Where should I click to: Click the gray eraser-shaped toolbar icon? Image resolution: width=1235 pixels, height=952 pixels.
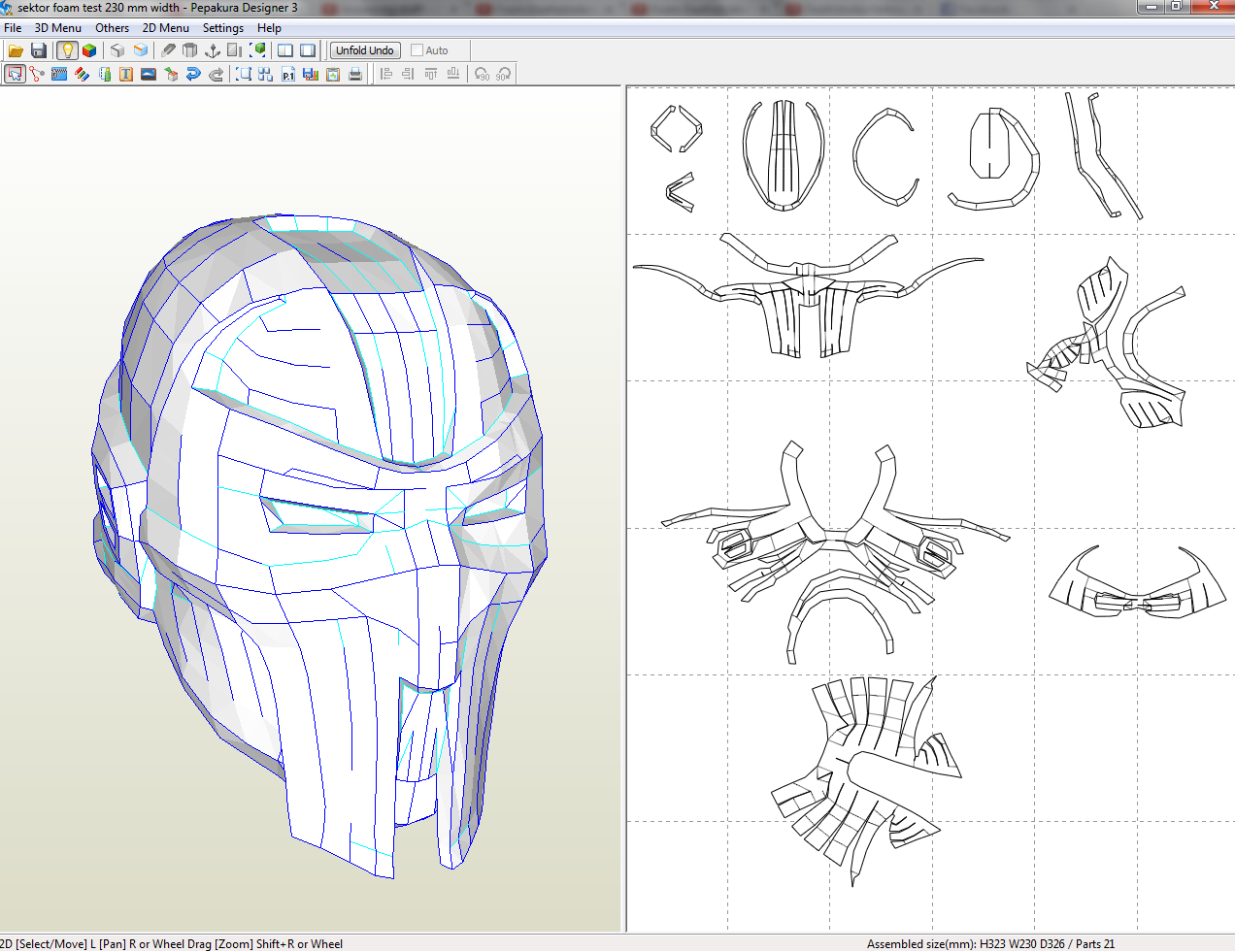pos(168,50)
